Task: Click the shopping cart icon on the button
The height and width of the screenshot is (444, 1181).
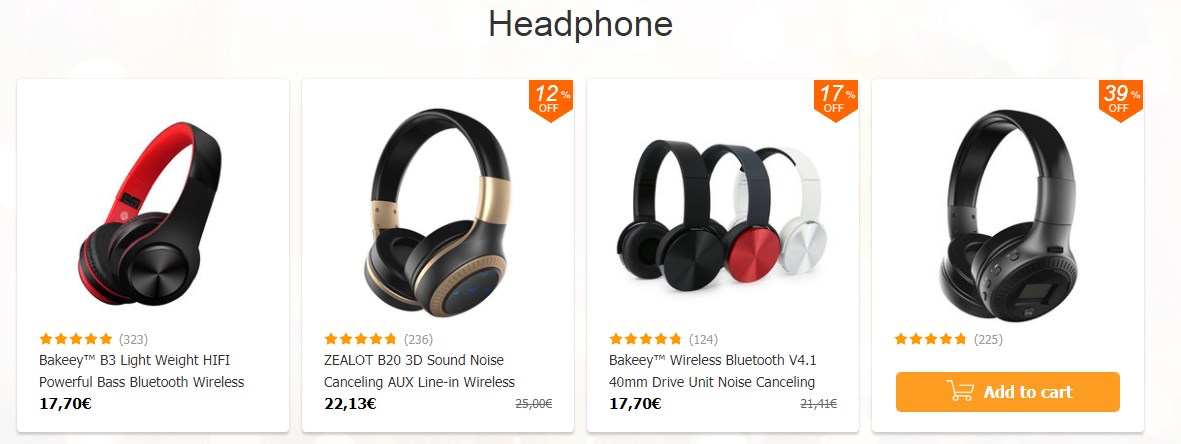Action: pyautogui.click(x=960, y=391)
